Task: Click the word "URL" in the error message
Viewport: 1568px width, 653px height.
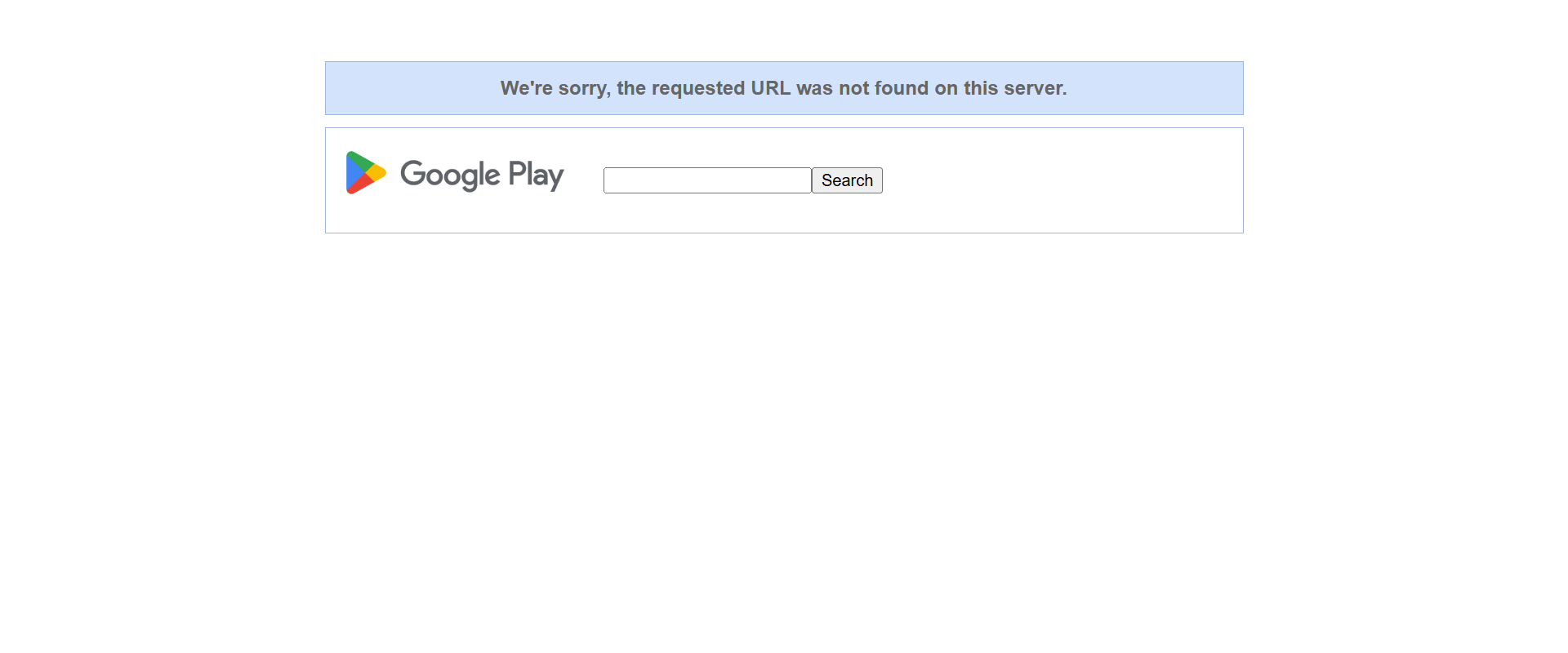Action: tap(770, 88)
